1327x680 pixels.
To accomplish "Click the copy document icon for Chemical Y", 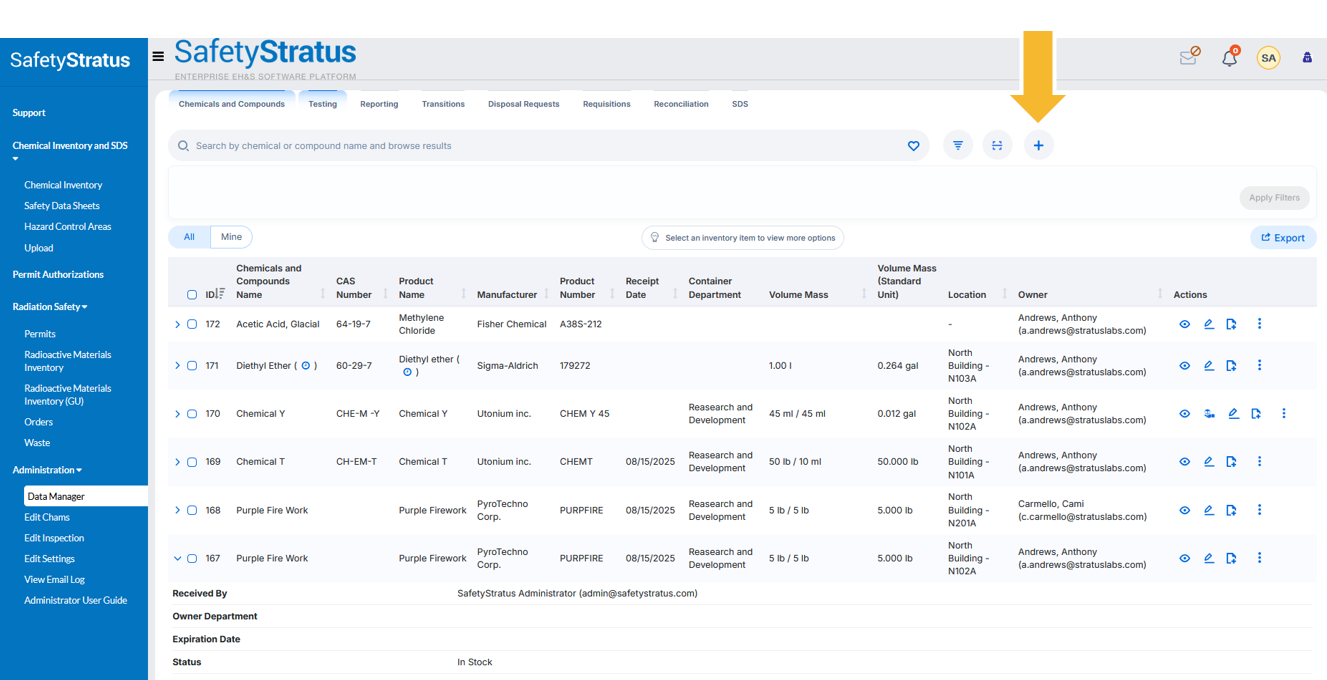I will pyautogui.click(x=1256, y=414).
